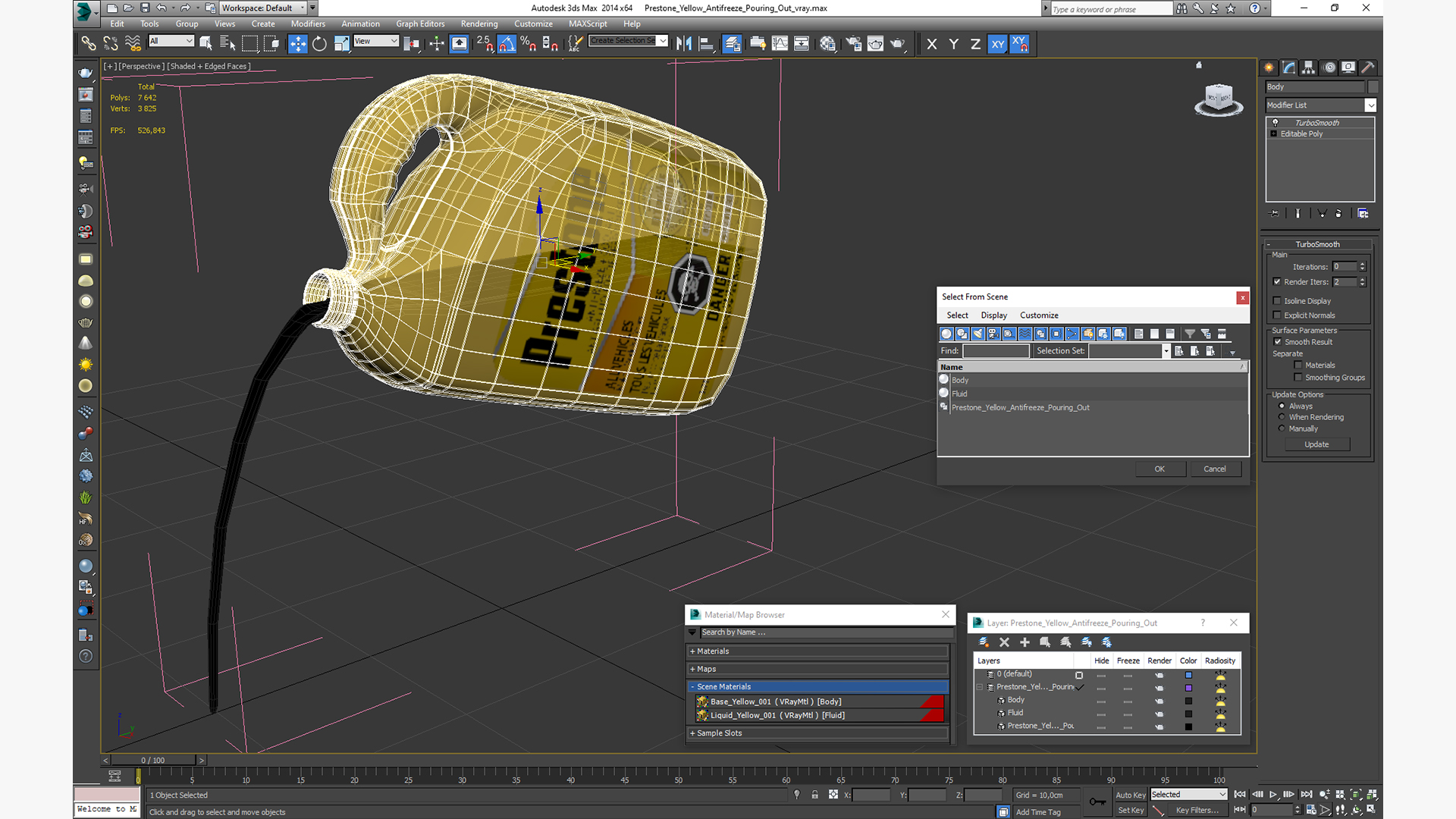The height and width of the screenshot is (819, 1456).
Task: Open the Create command panel tab
Action: point(1269,67)
